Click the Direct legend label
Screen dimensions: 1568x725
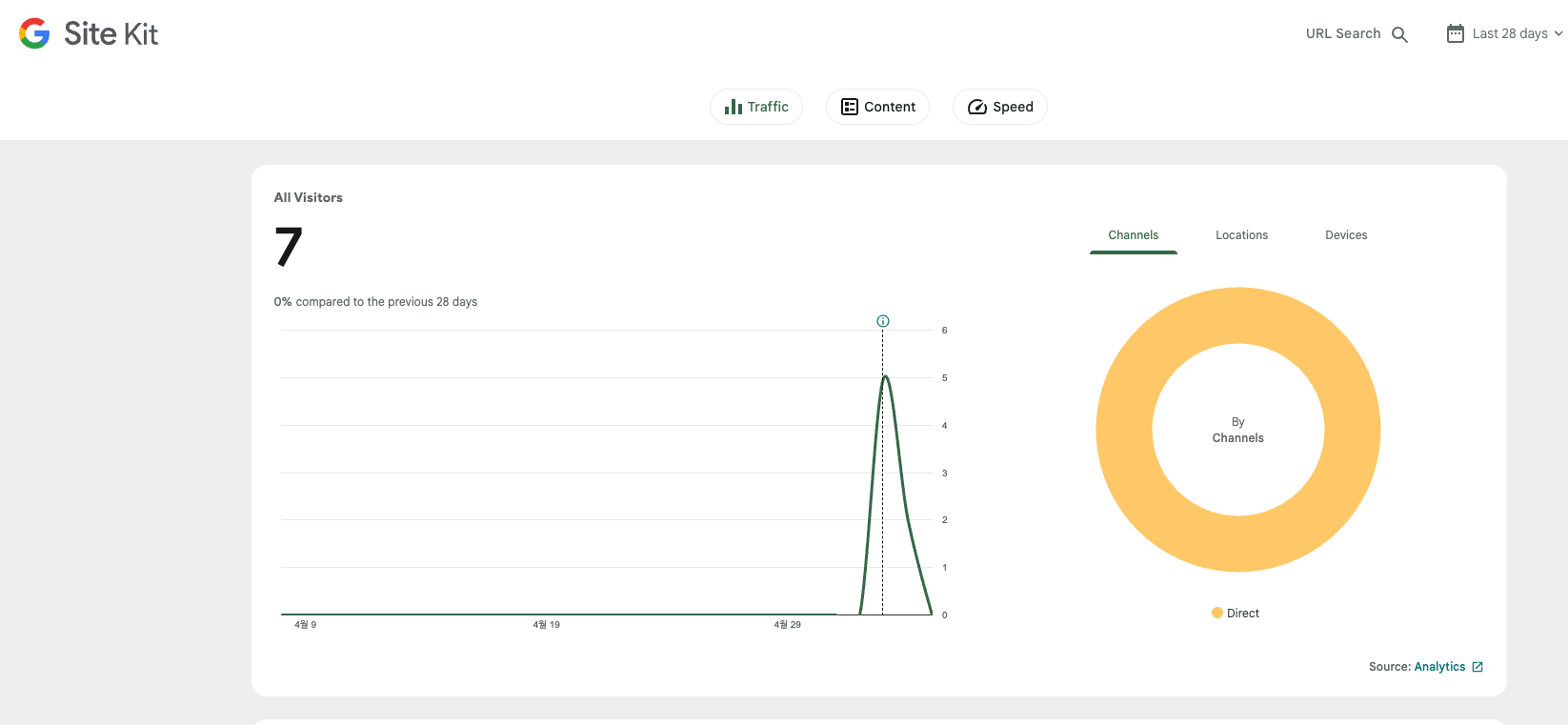(x=1243, y=614)
